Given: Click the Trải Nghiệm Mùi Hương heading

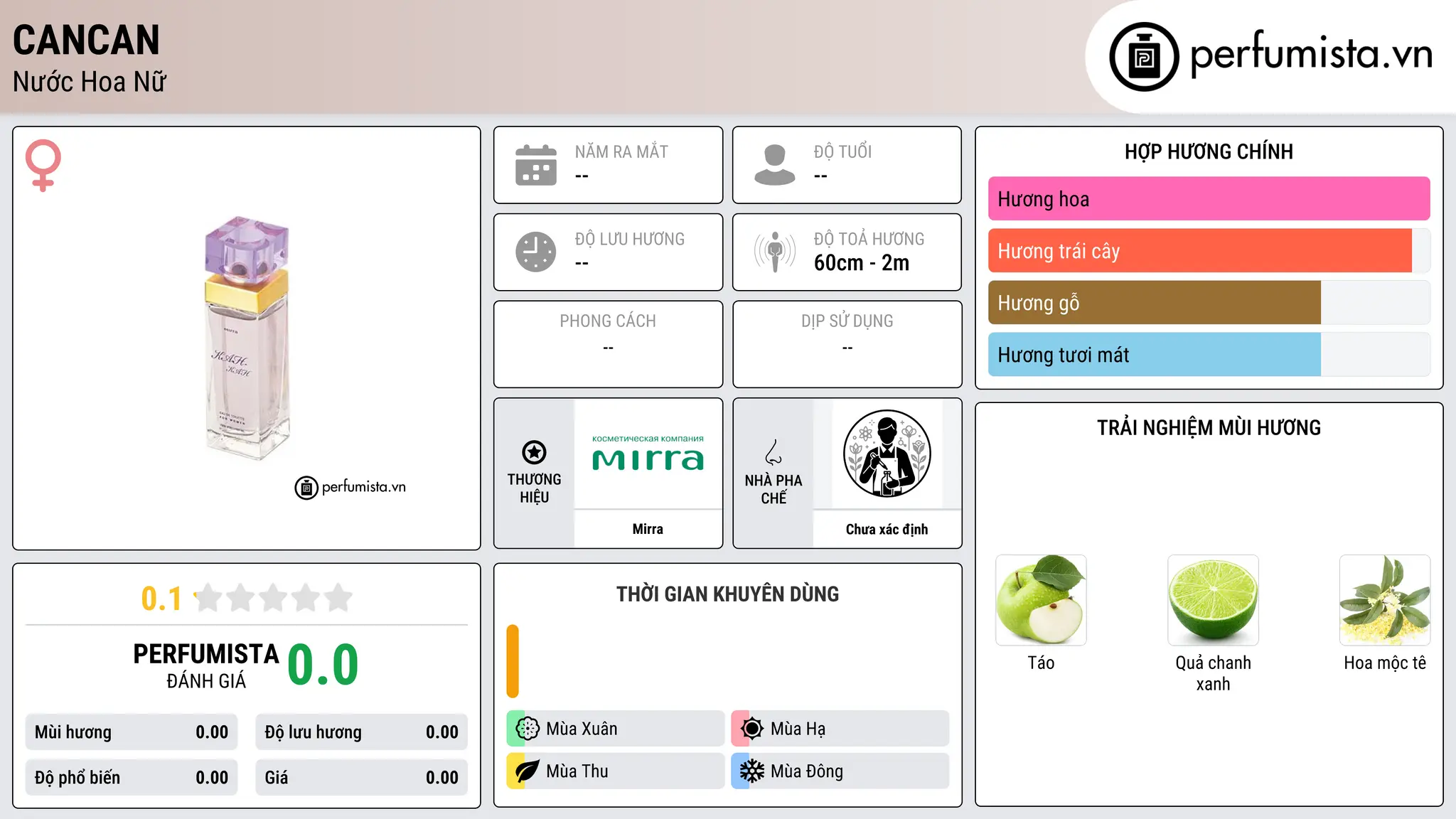Looking at the screenshot, I should click(1209, 427).
